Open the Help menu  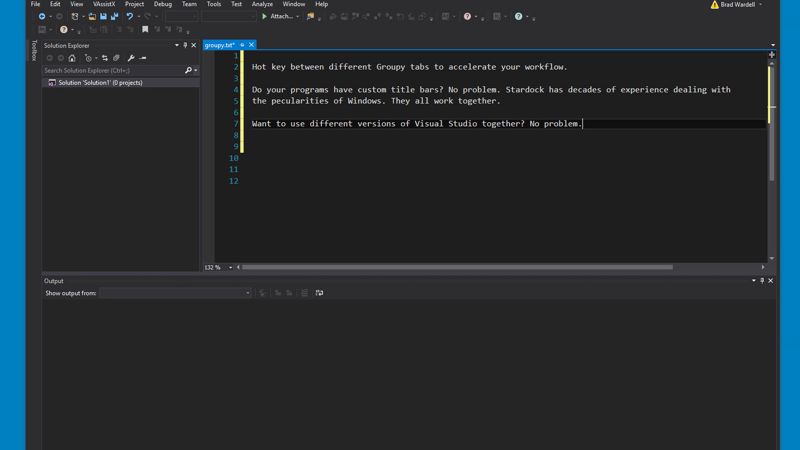coord(321,4)
